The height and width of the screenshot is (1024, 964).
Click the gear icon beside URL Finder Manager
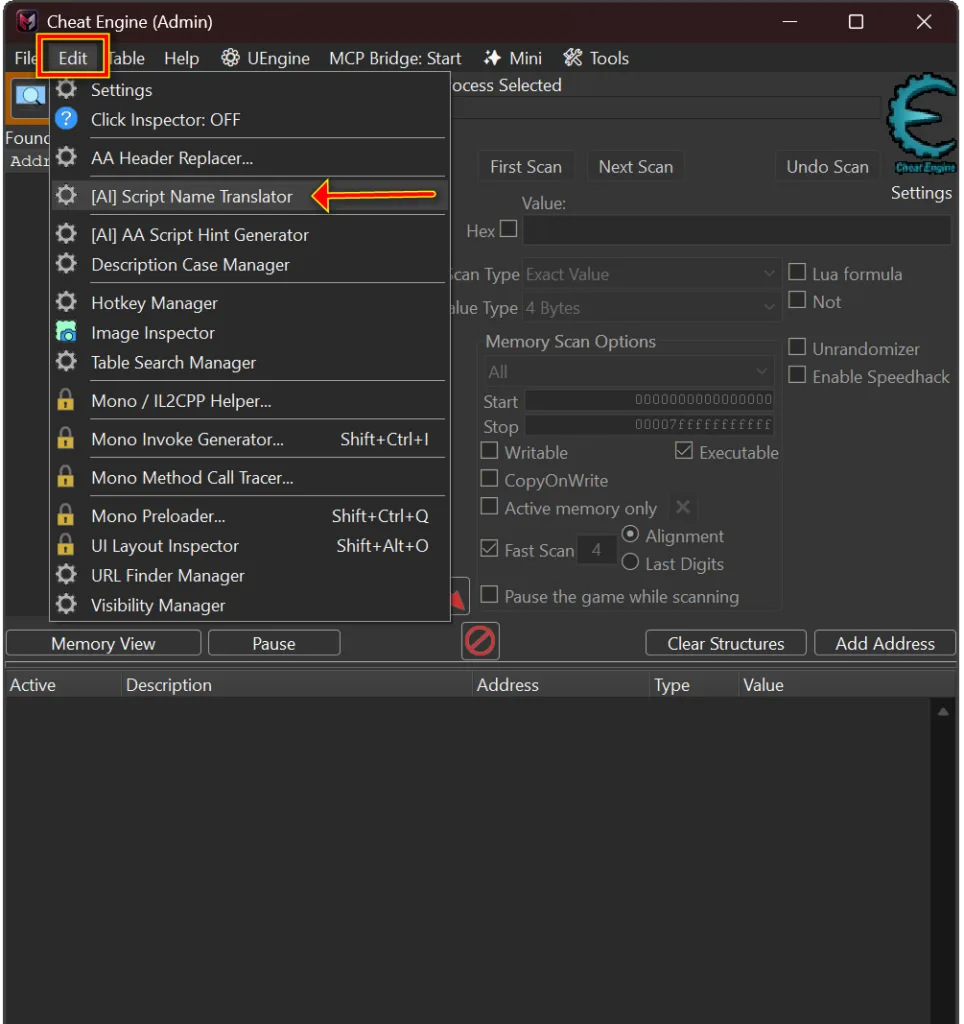click(x=66, y=575)
